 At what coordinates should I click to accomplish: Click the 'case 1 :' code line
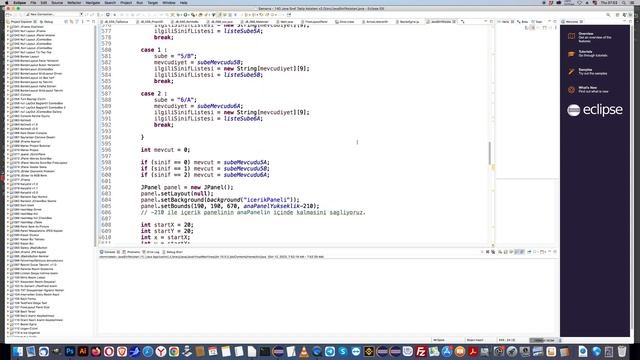(x=153, y=50)
